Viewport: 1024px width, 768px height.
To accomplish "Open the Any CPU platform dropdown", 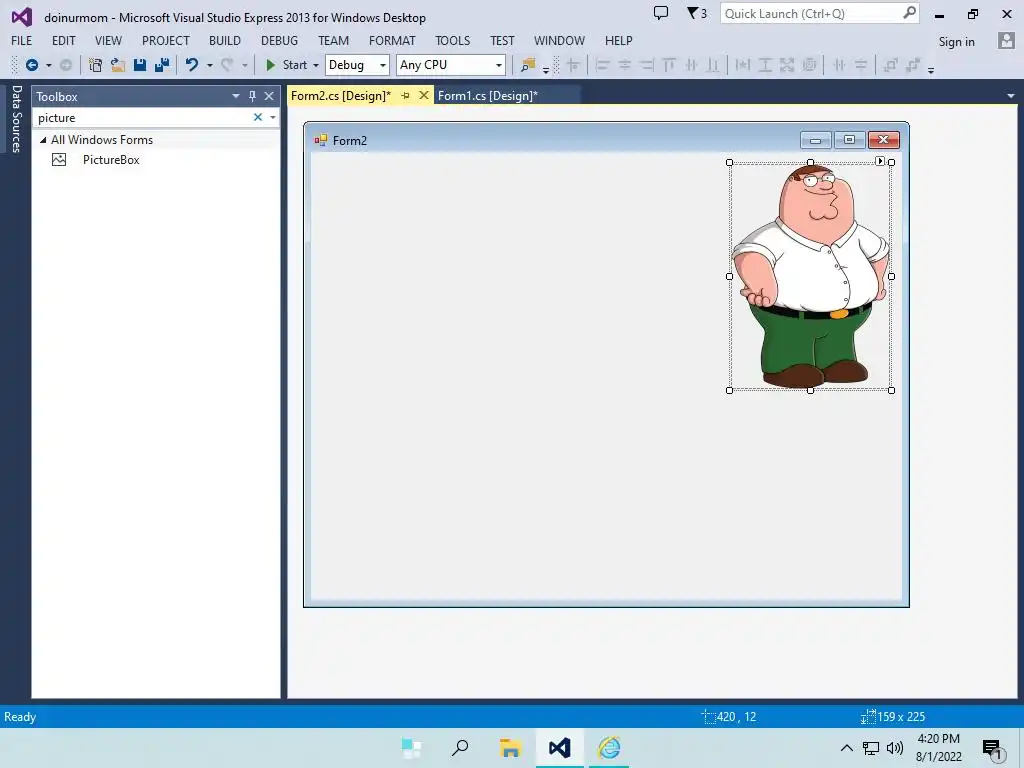I will pos(498,65).
